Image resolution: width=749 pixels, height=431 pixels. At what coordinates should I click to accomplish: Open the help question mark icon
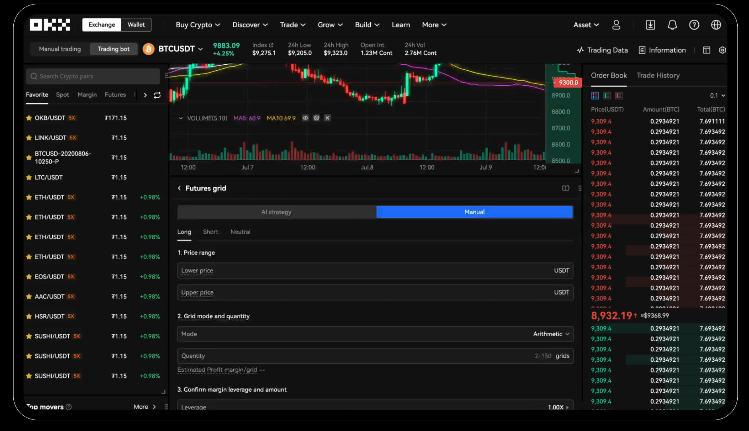[694, 25]
